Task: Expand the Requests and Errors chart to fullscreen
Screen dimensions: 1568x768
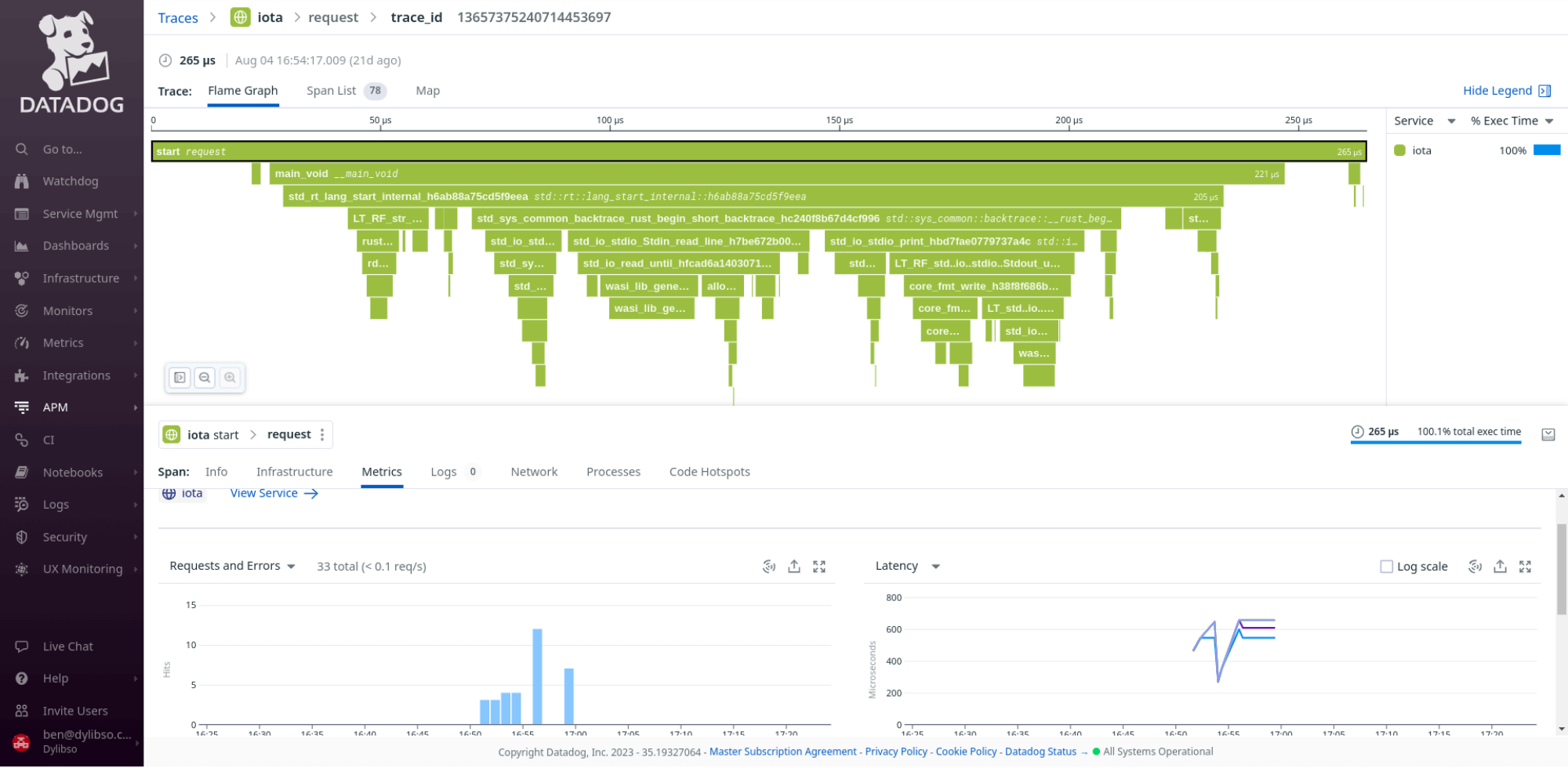Action: 819,566
